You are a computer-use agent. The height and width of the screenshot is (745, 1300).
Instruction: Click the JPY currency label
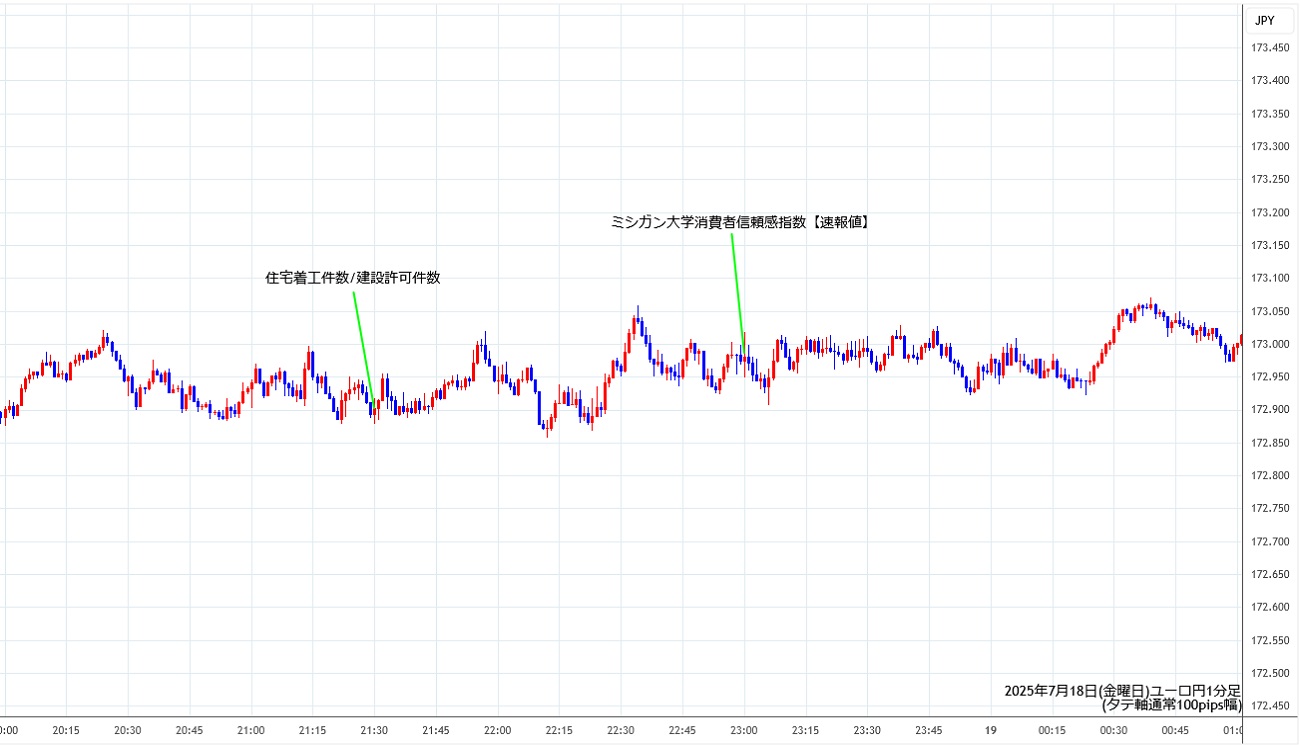tap(1265, 20)
